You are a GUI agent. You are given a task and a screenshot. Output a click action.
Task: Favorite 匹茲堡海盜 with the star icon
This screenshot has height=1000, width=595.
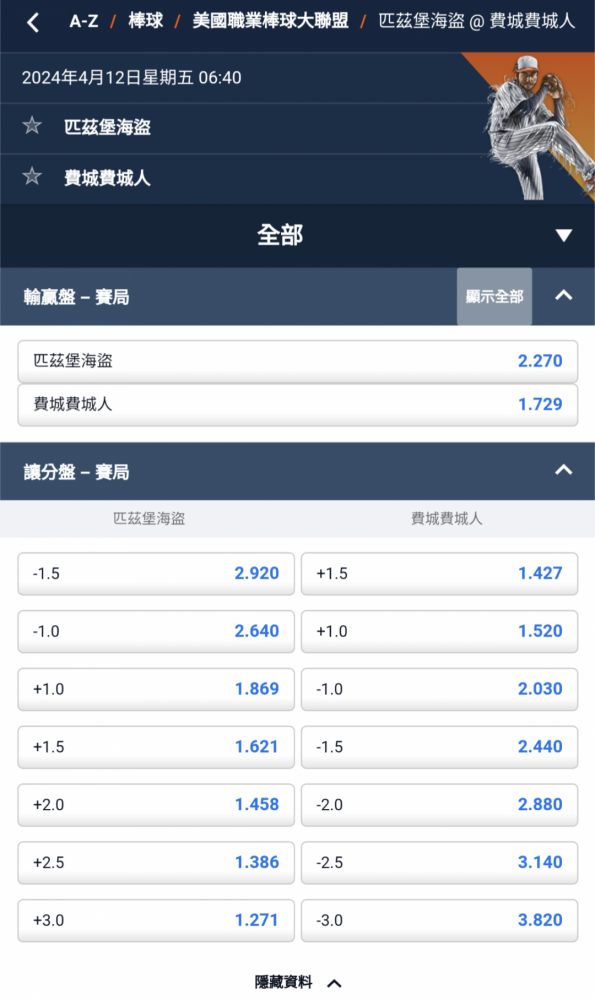click(x=32, y=126)
